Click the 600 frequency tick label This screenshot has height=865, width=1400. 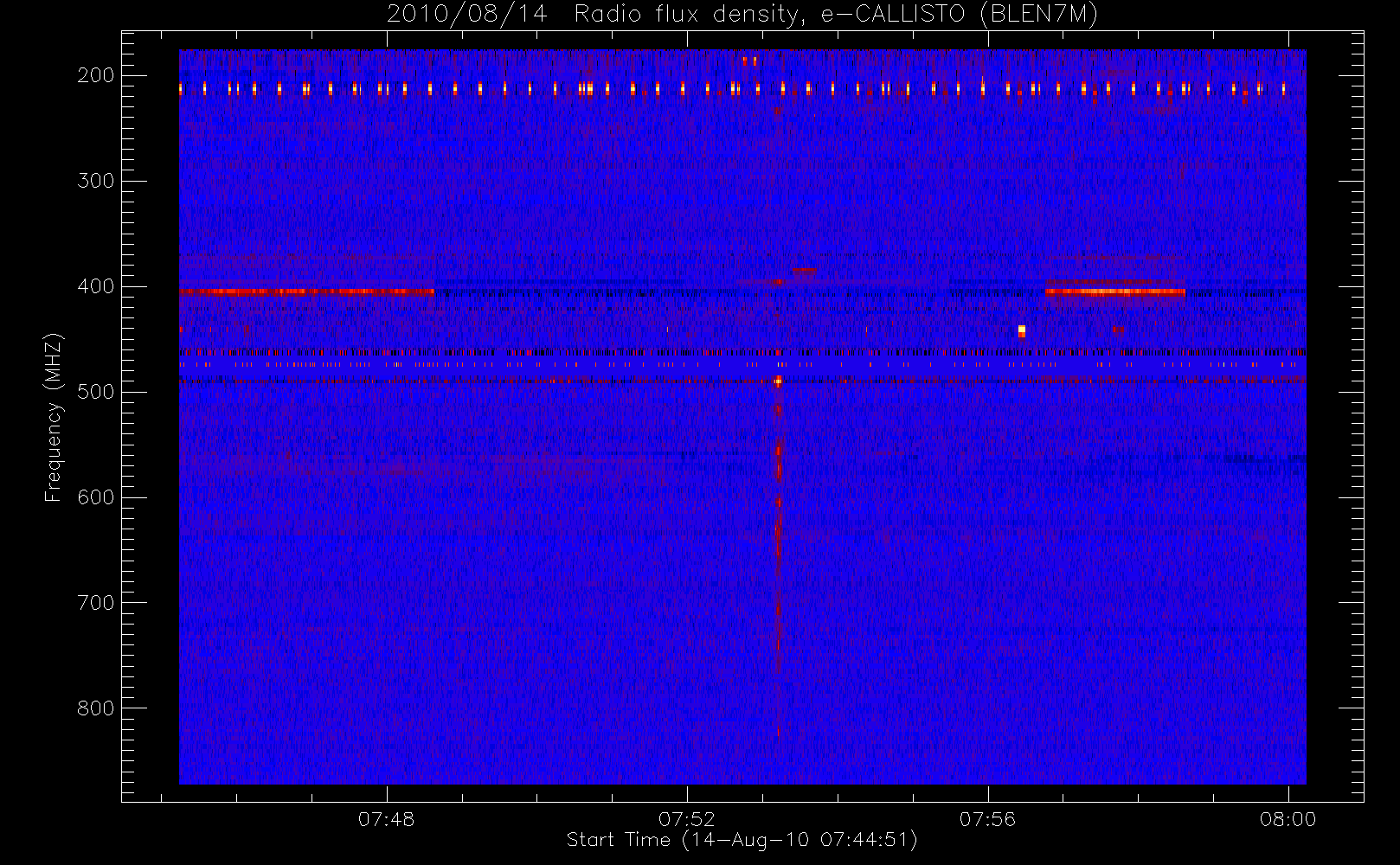click(96, 497)
